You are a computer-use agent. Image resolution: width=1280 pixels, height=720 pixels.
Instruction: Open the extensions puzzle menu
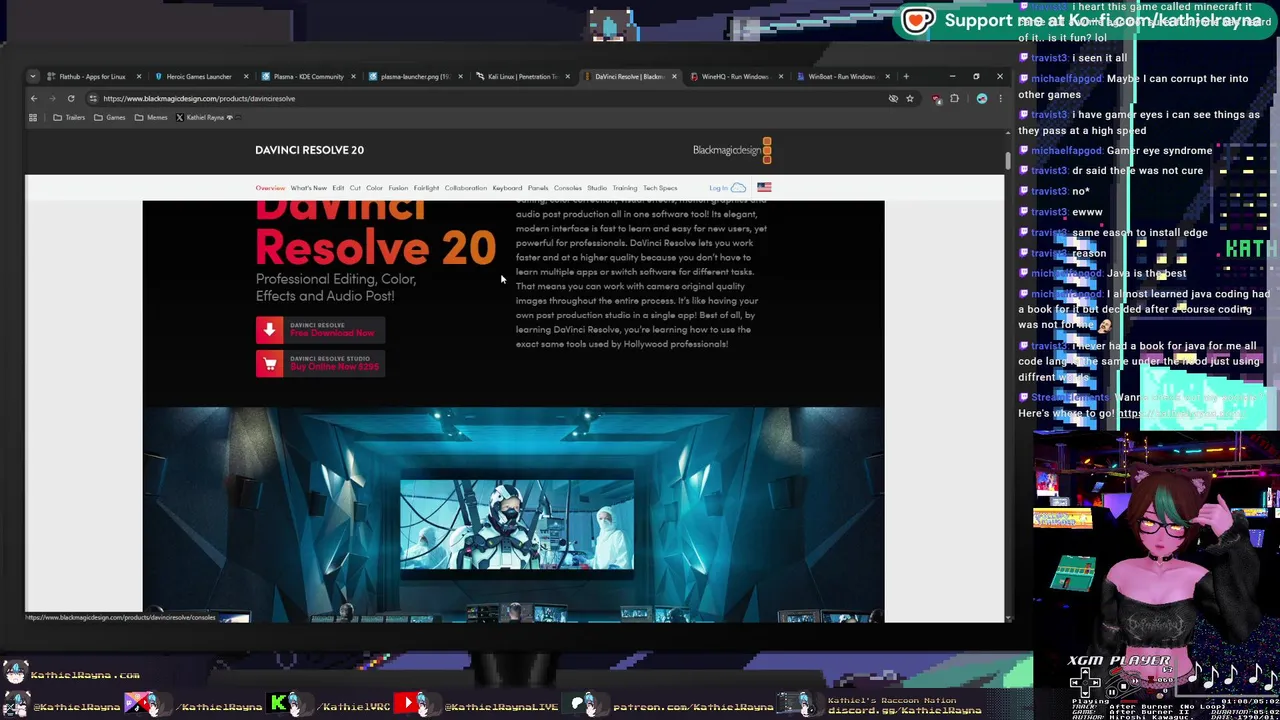[954, 98]
